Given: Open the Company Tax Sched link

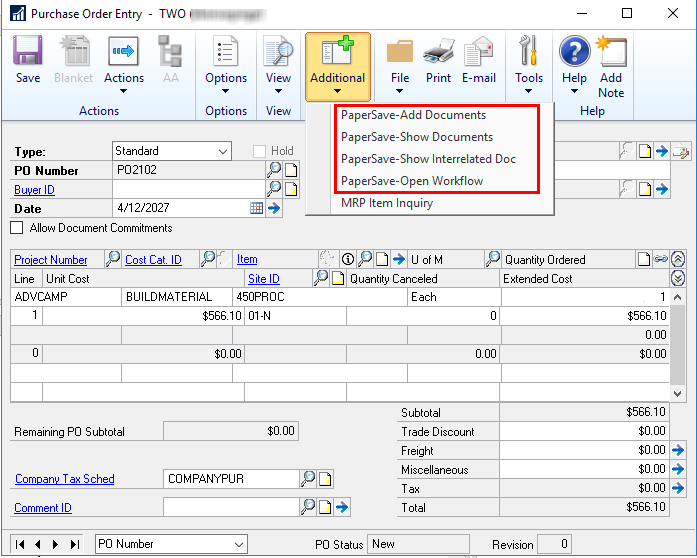Looking at the screenshot, I should [x=64, y=479].
